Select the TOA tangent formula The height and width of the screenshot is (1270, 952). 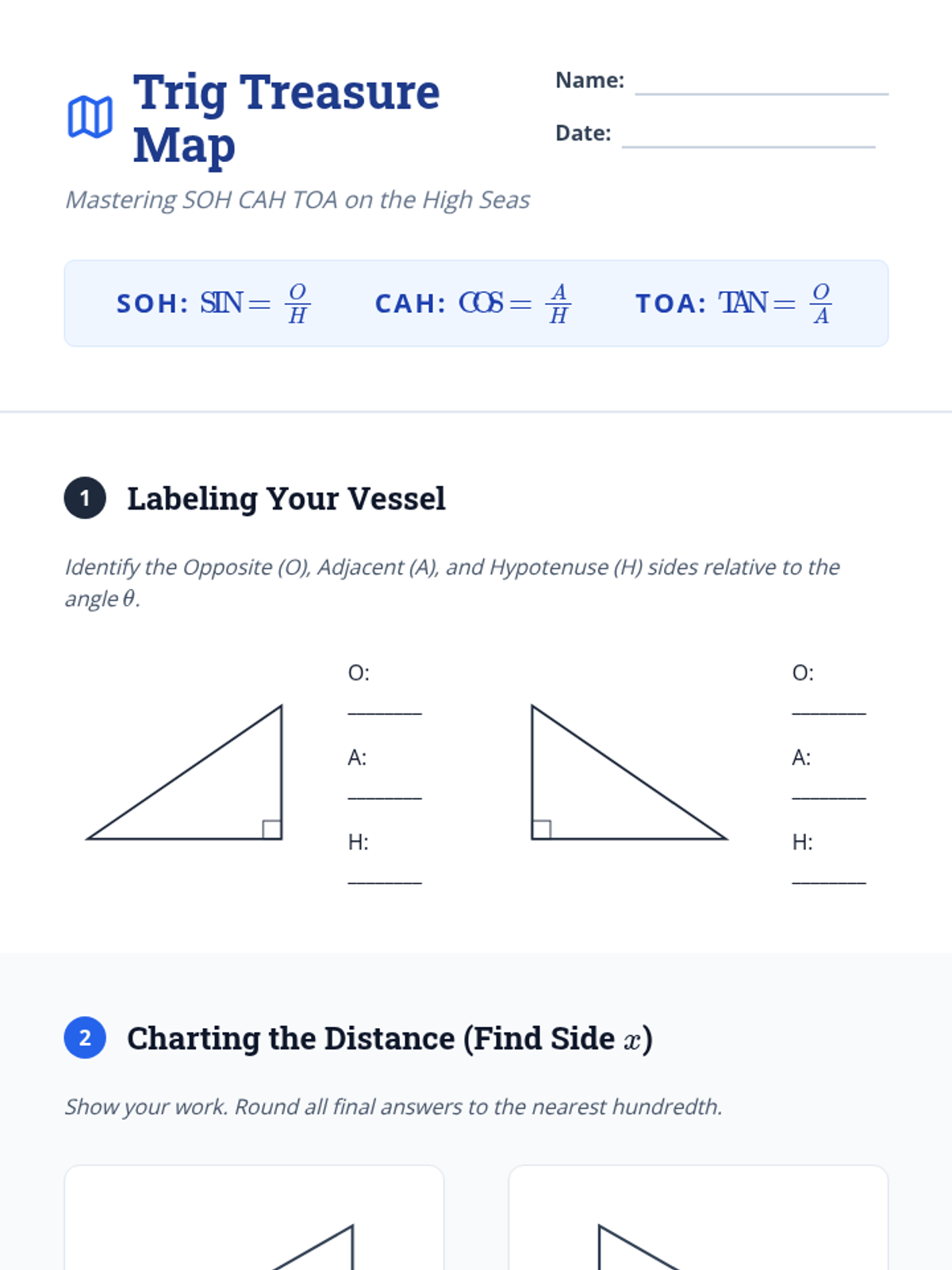pyautogui.click(x=734, y=303)
